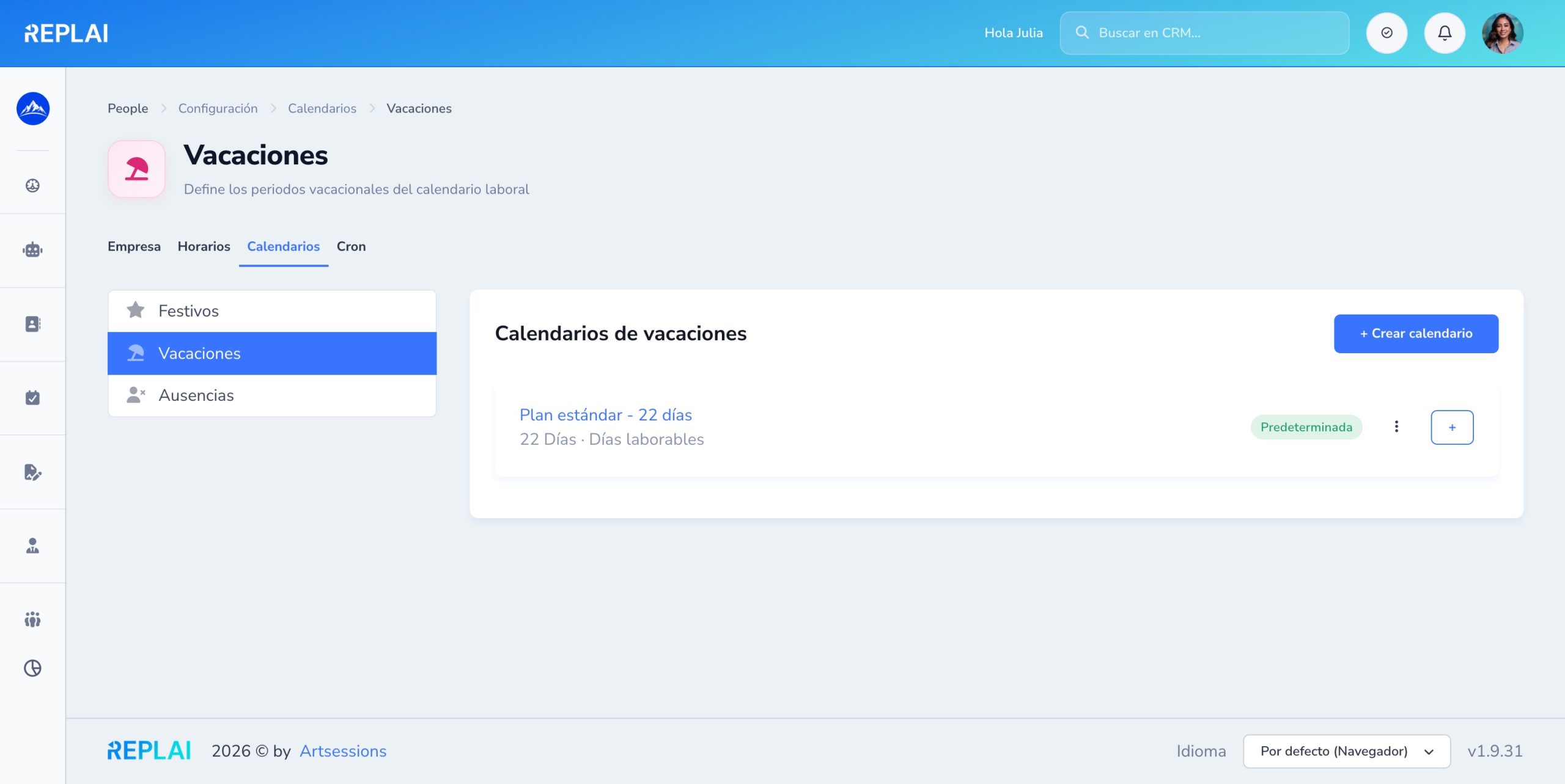1565x784 pixels.
Task: Click the Festivos star icon
Action: 136,310
